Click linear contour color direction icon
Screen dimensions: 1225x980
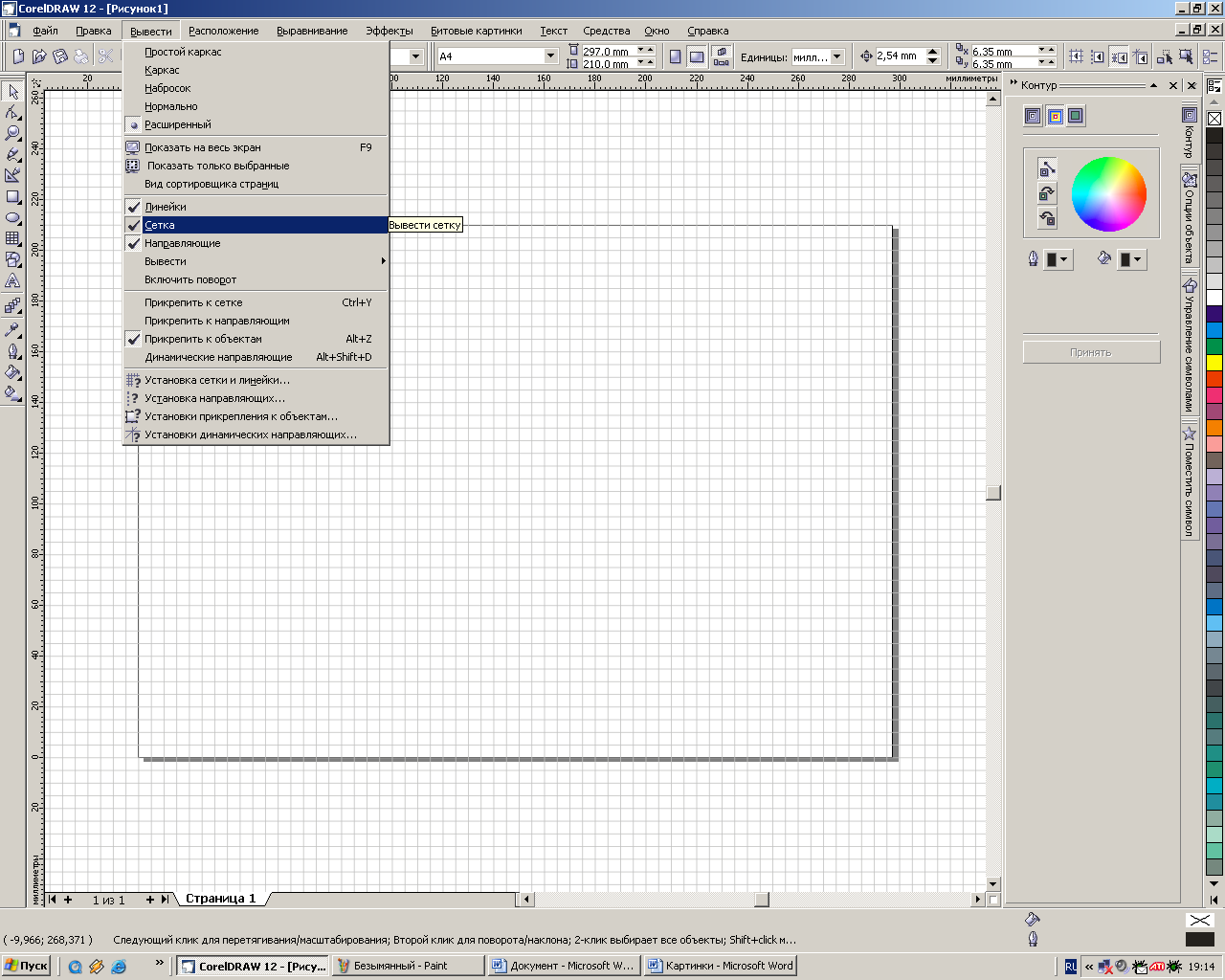[x=1047, y=168]
